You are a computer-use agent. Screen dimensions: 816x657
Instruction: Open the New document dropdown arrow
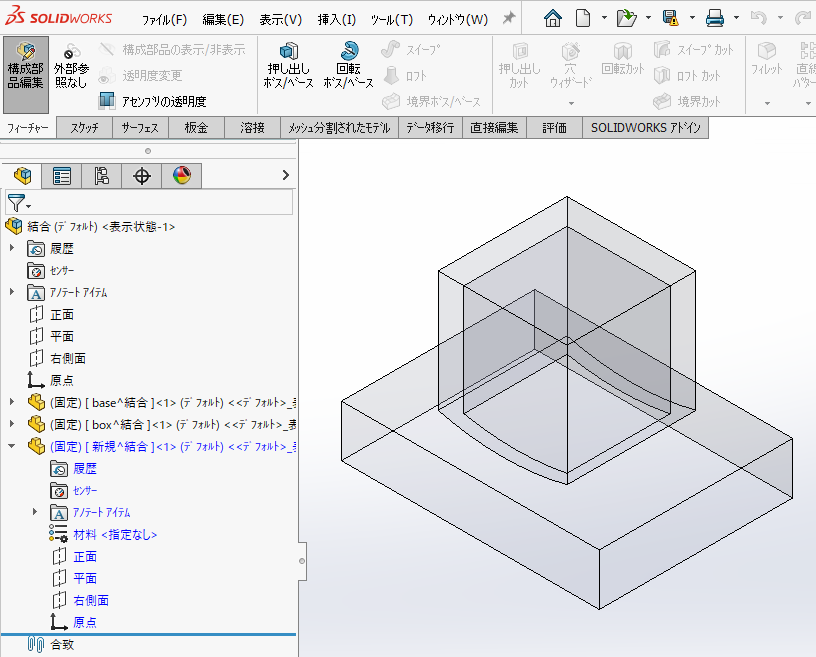[604, 18]
